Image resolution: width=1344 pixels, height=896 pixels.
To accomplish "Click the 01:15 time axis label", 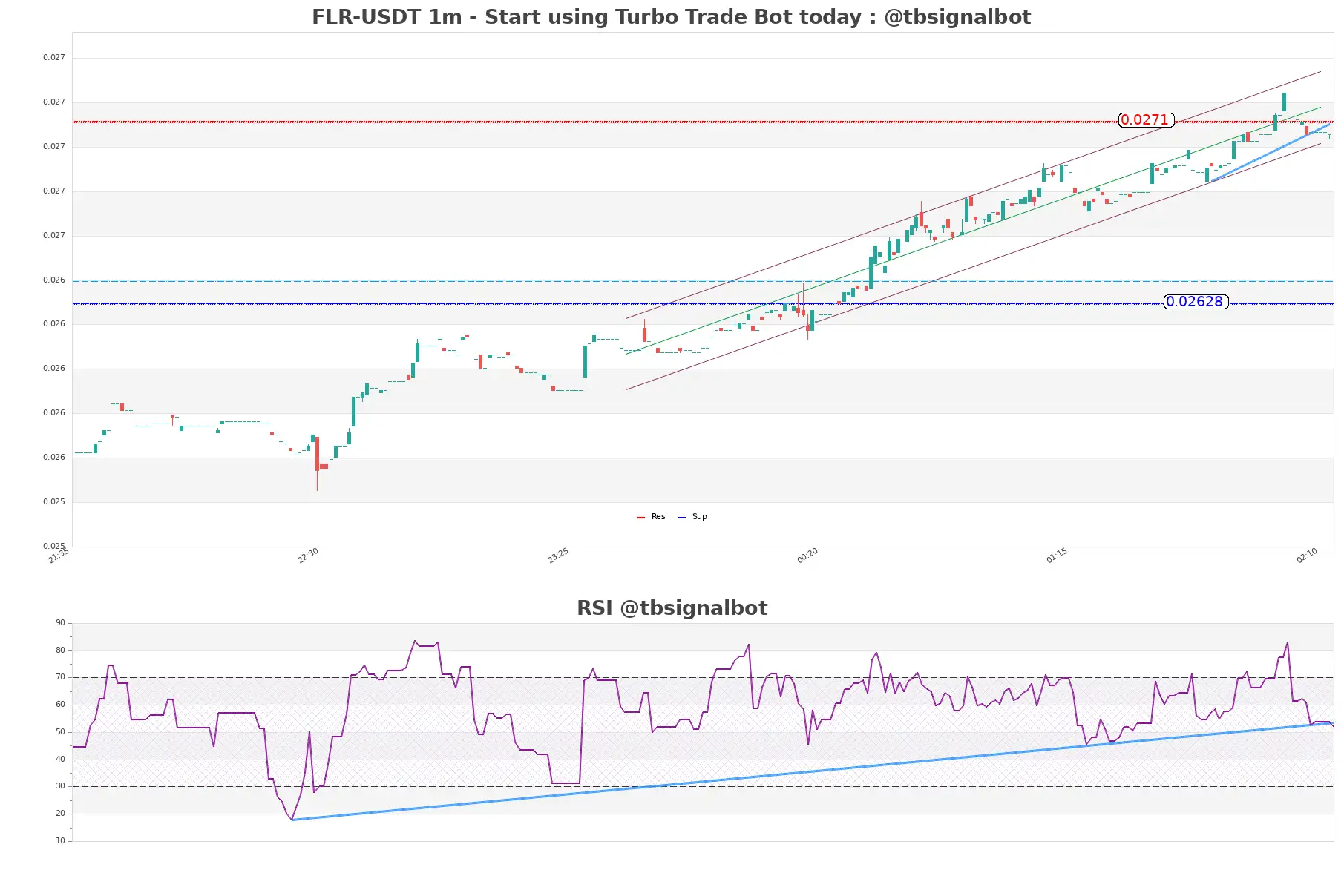I will [x=1057, y=556].
